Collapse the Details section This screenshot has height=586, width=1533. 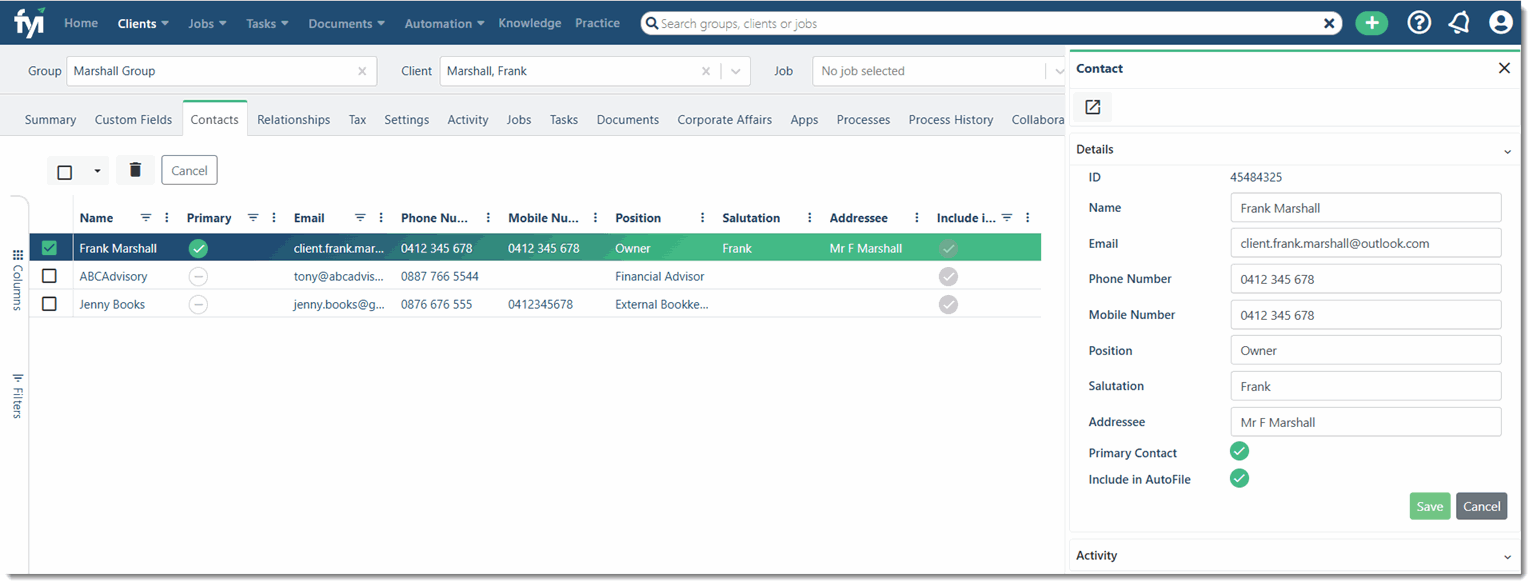point(1507,151)
